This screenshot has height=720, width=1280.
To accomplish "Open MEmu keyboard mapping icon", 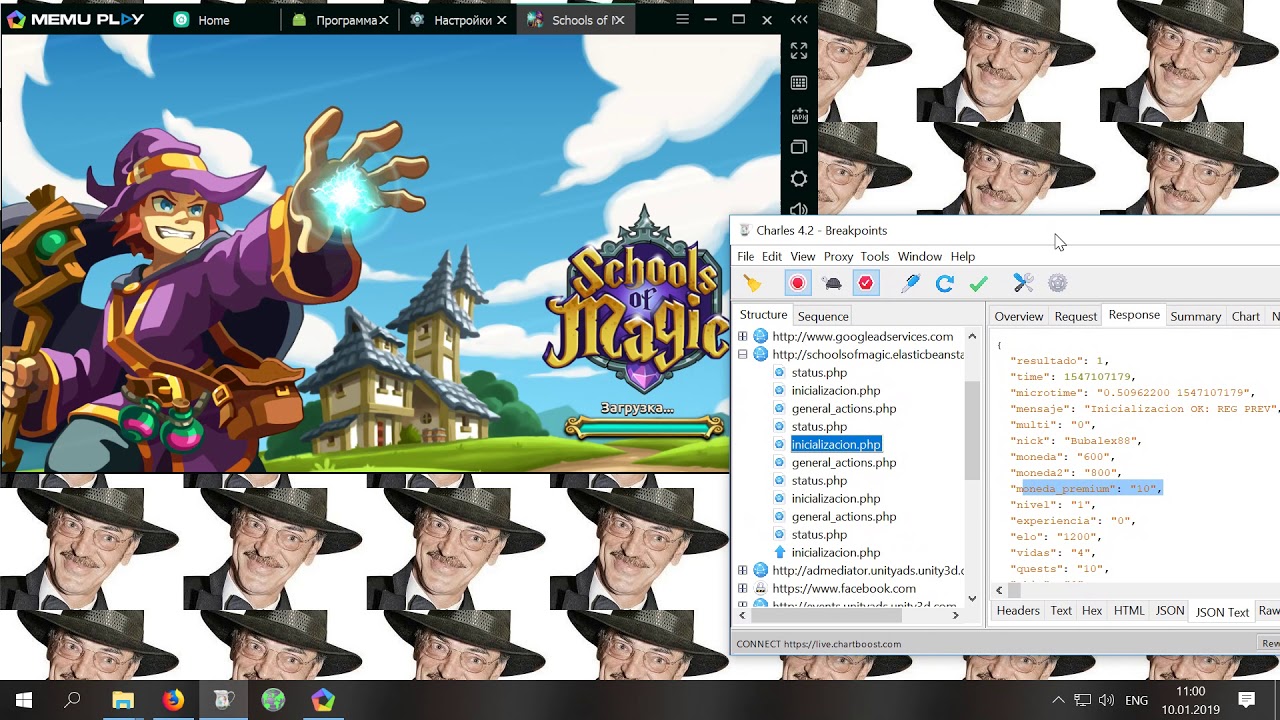I will pos(799,83).
